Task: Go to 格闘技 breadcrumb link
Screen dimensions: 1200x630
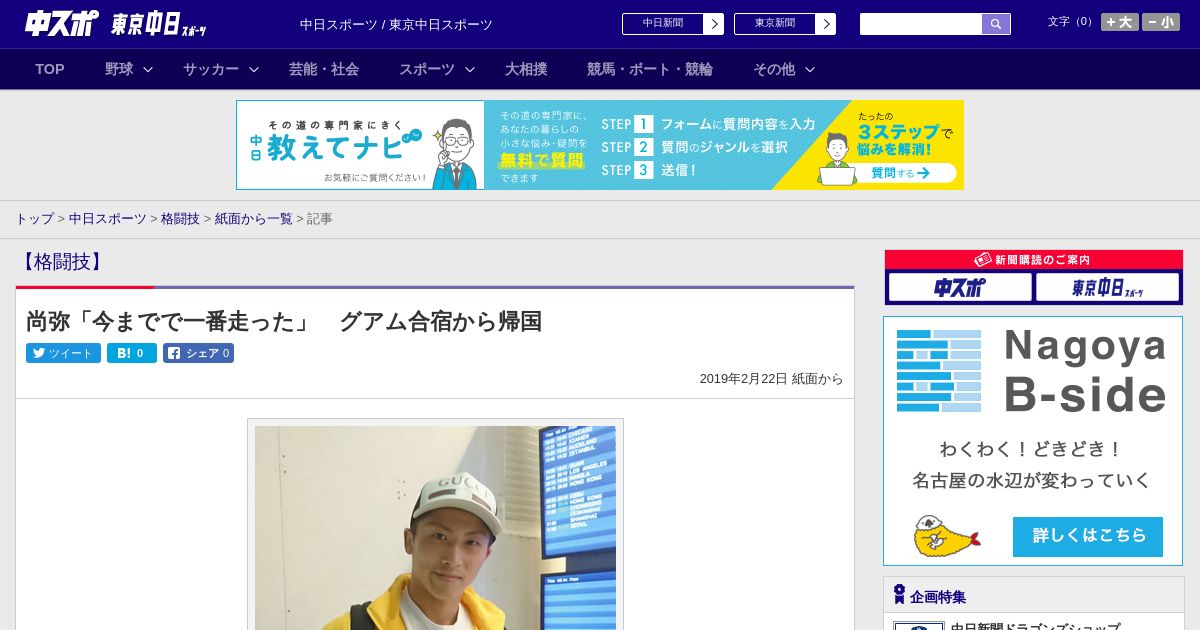Action: pyautogui.click(x=180, y=218)
